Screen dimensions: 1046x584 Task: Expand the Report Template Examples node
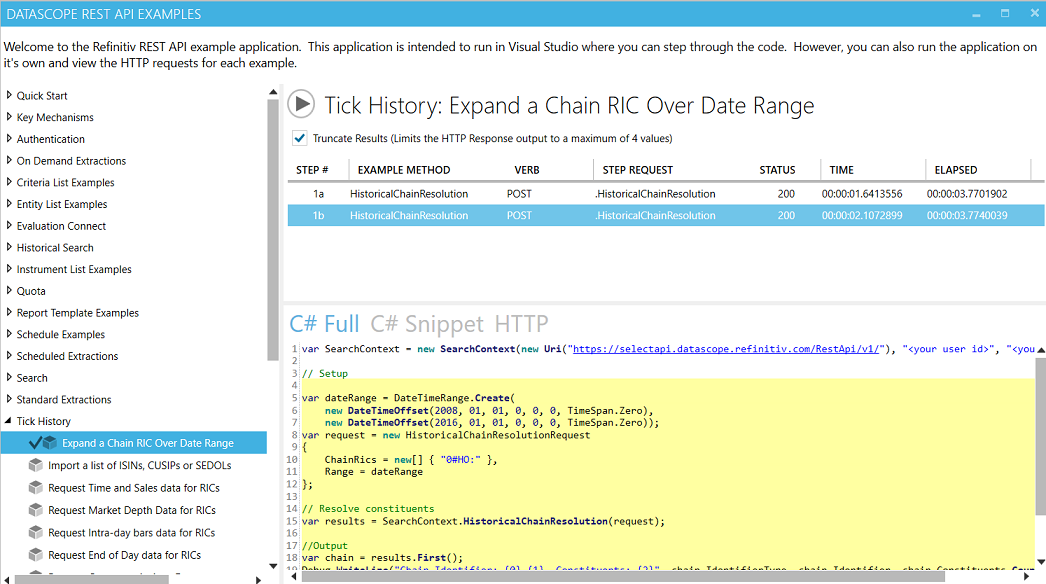pyautogui.click(x=9, y=312)
